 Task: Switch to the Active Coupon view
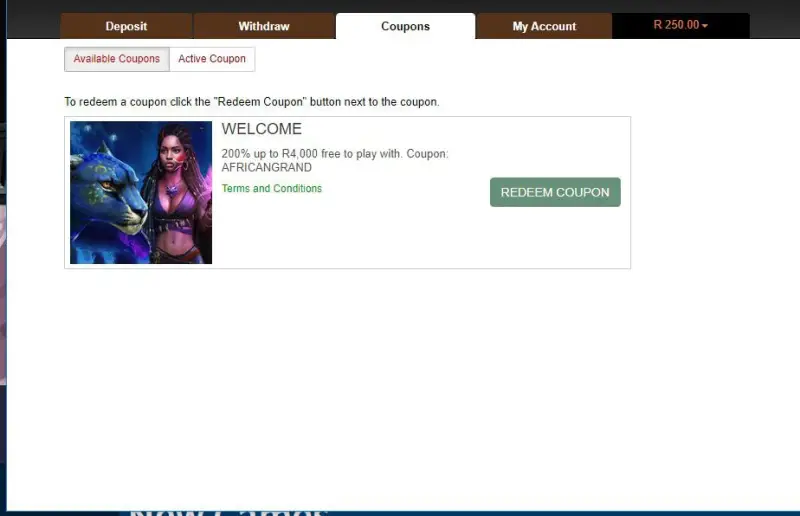pos(212,59)
